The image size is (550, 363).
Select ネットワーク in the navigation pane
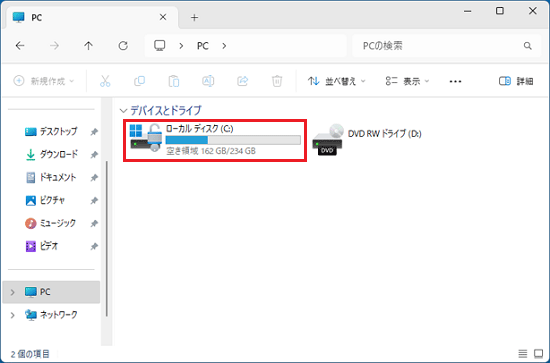tap(51, 315)
